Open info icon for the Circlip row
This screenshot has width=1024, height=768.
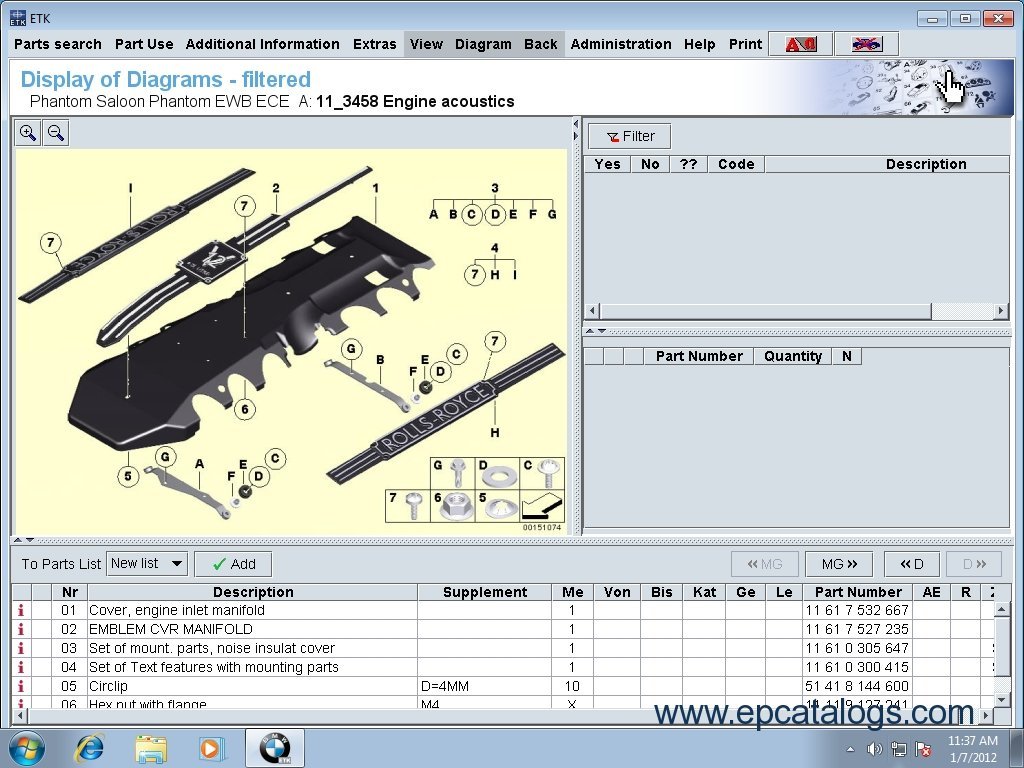[x=21, y=686]
